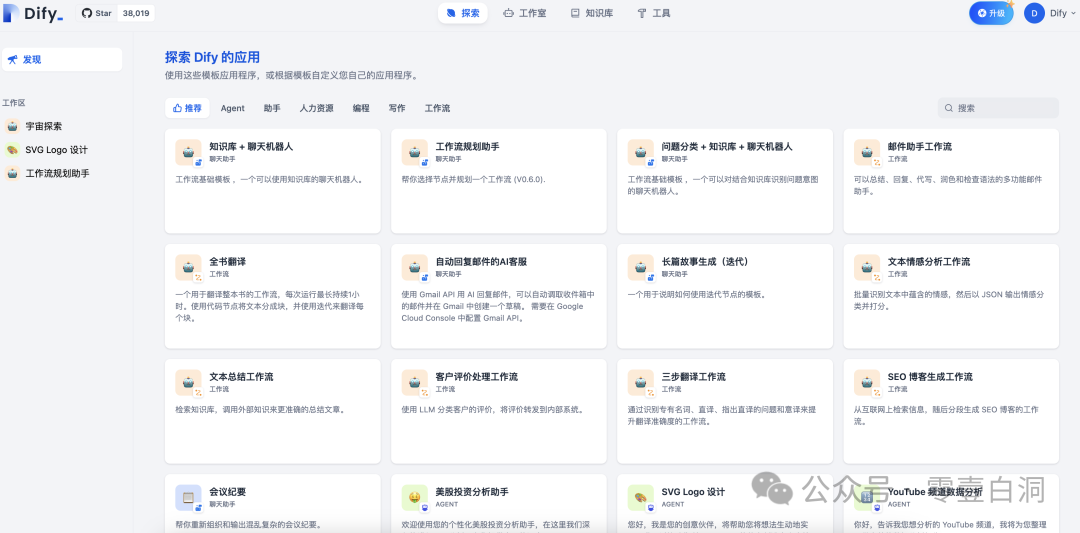The width and height of the screenshot is (1080, 533).
Task: Open the 客户评价处理工作流 template title
Action: 477,377
